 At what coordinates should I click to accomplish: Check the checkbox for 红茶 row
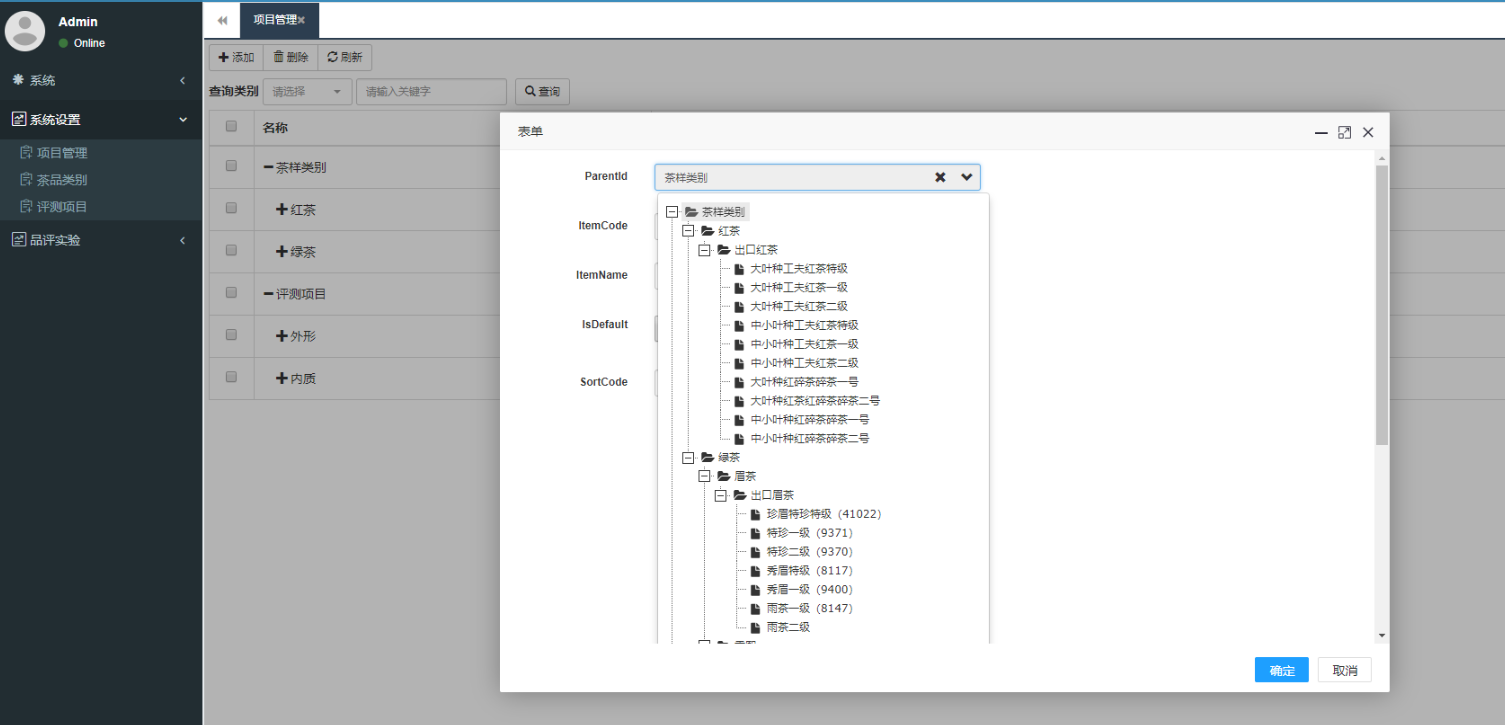(231, 209)
